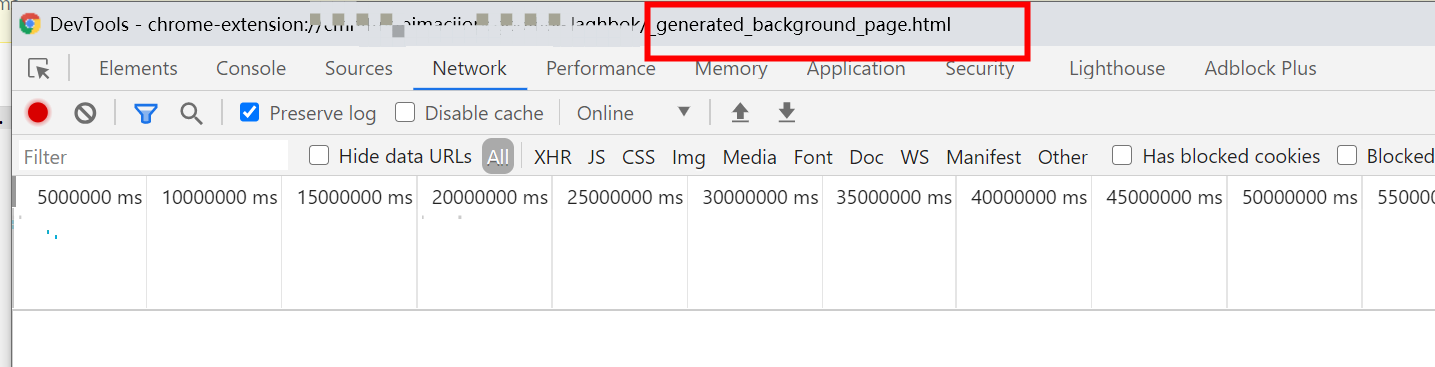Filter requests by Manifest
The width and height of the screenshot is (1435, 367).
click(x=984, y=157)
